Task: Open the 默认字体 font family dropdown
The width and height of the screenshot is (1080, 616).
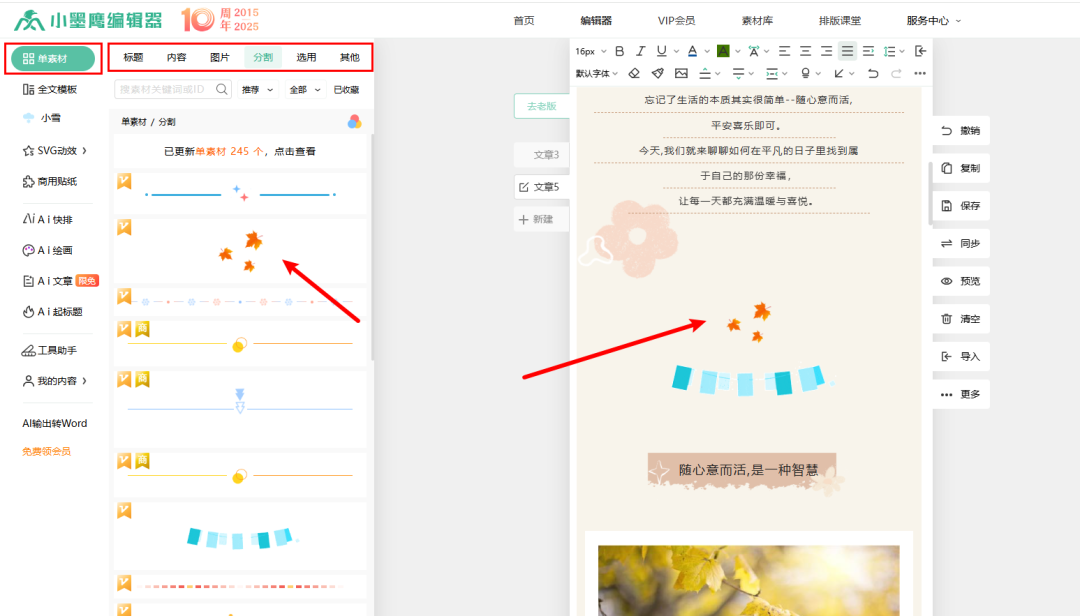Action: 597,73
